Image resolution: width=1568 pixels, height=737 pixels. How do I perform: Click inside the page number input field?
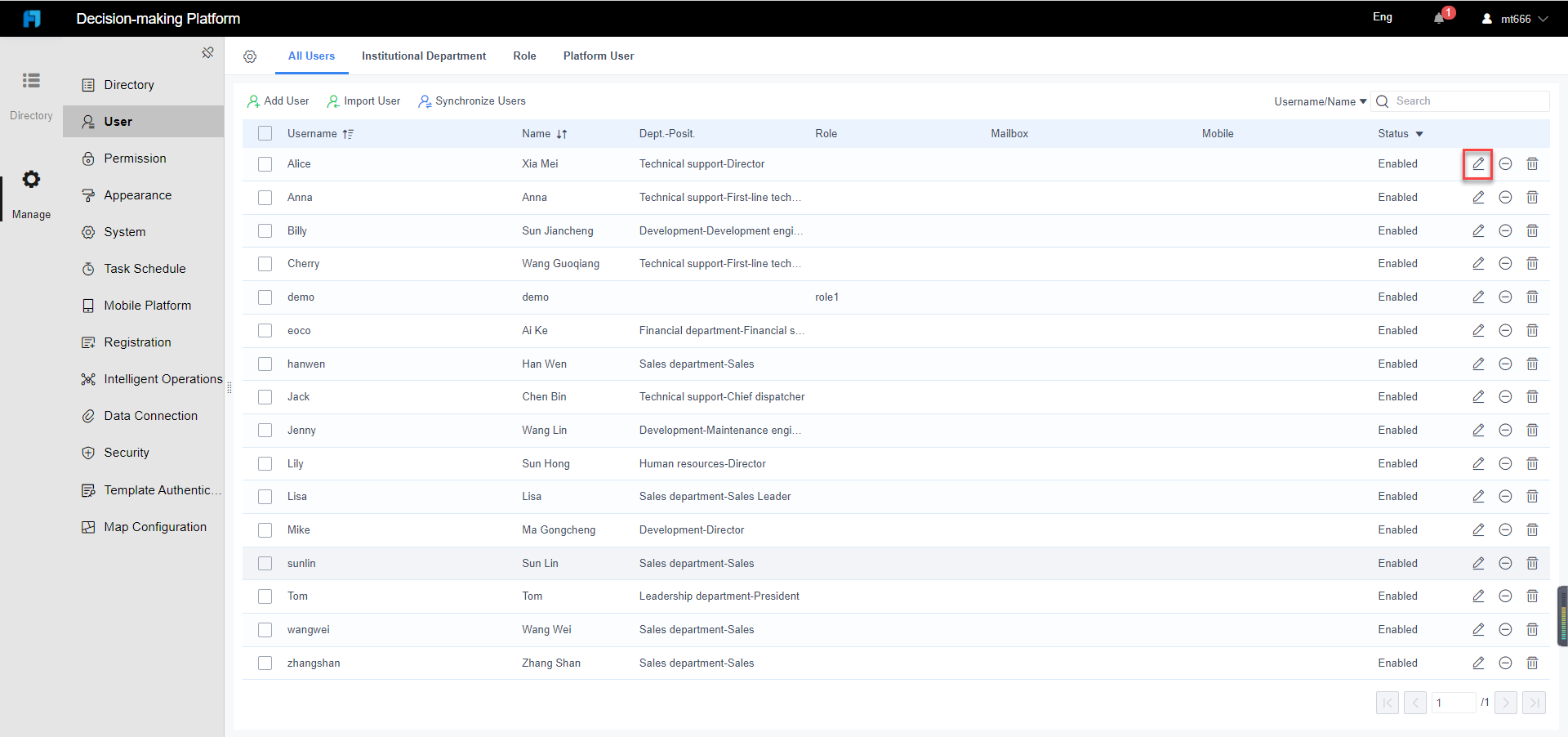[x=1454, y=702]
